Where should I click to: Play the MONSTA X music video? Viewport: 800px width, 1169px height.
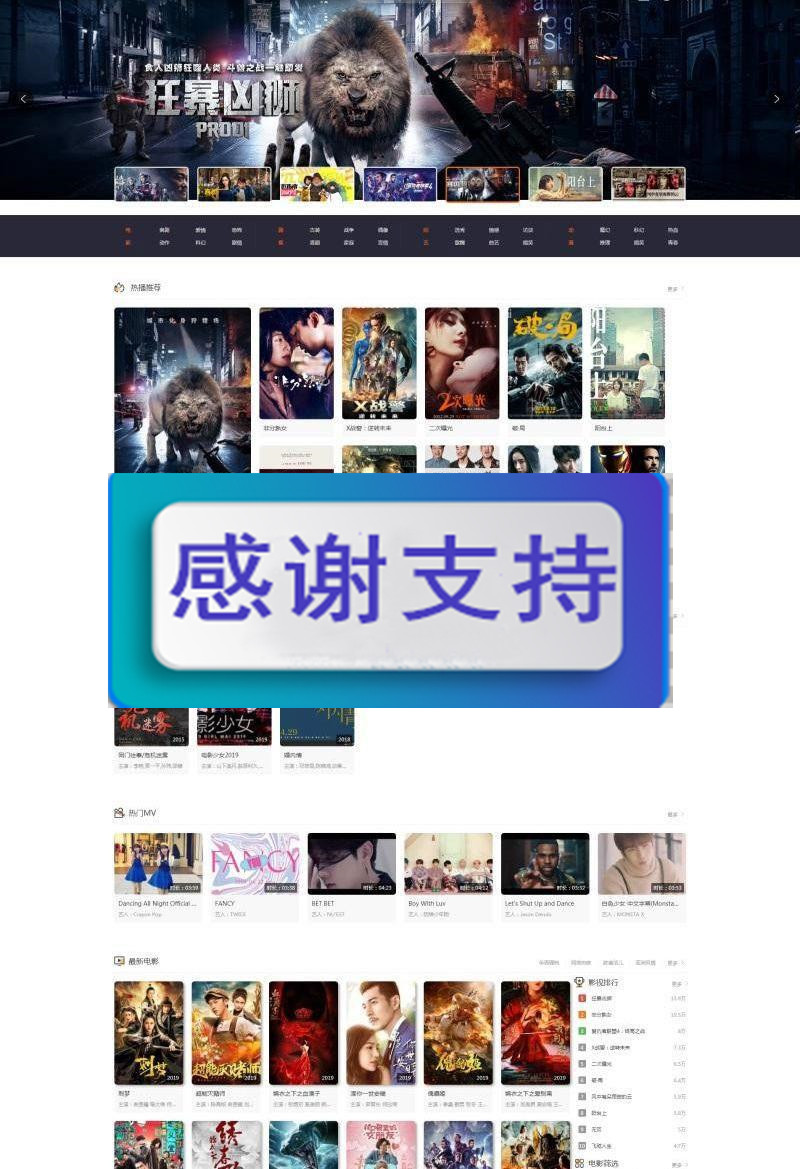tap(642, 864)
